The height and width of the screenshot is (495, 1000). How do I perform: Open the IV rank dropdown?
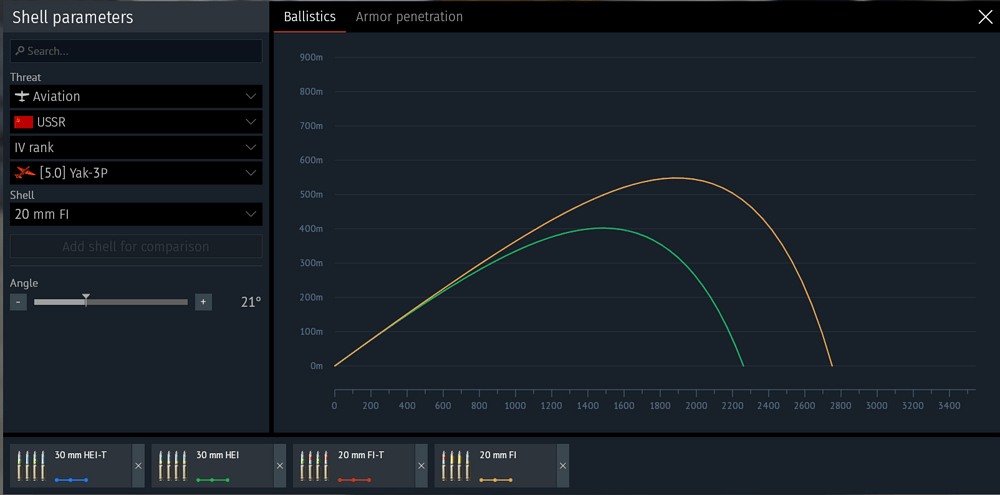tap(136, 147)
